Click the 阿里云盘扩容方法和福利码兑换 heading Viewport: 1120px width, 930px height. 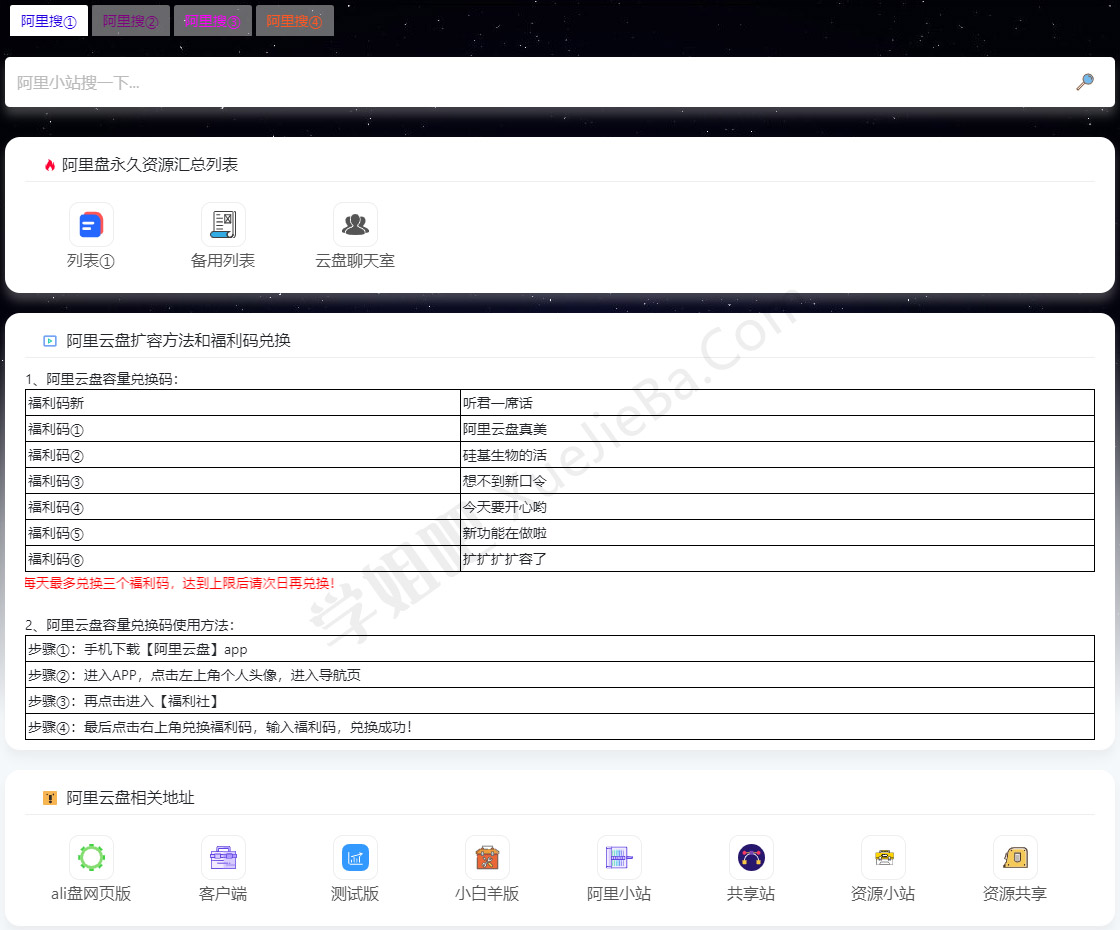point(179,341)
